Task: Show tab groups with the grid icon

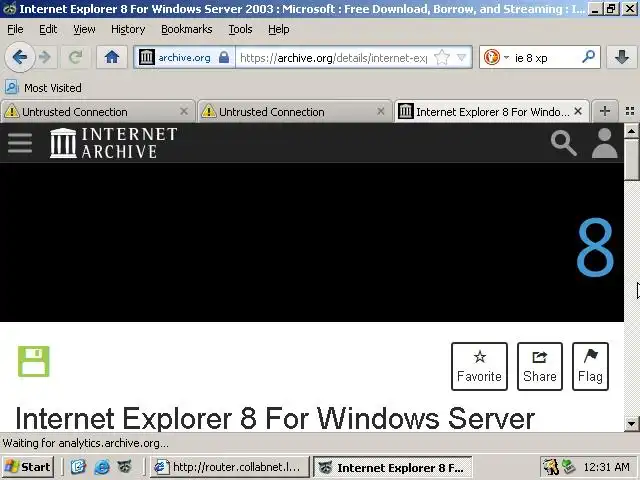Action: 630,111
